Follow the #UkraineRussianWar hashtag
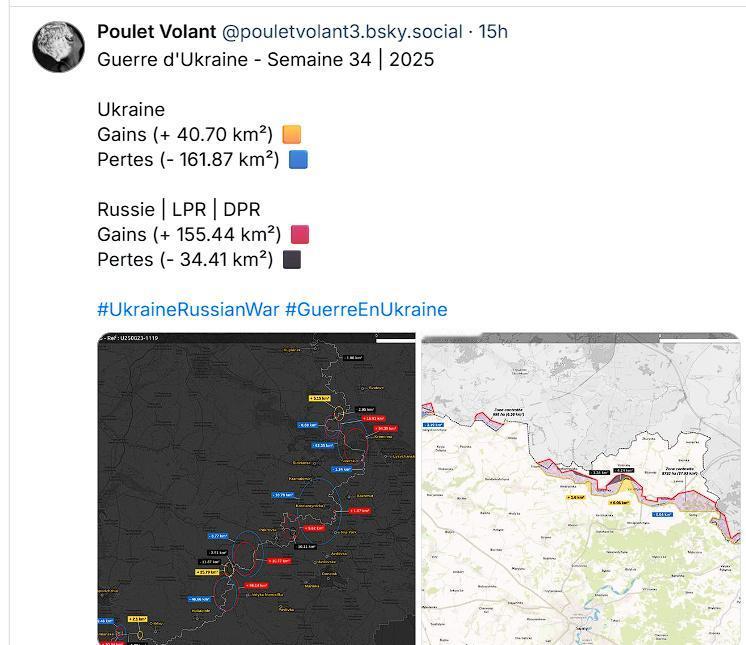 tap(188, 310)
